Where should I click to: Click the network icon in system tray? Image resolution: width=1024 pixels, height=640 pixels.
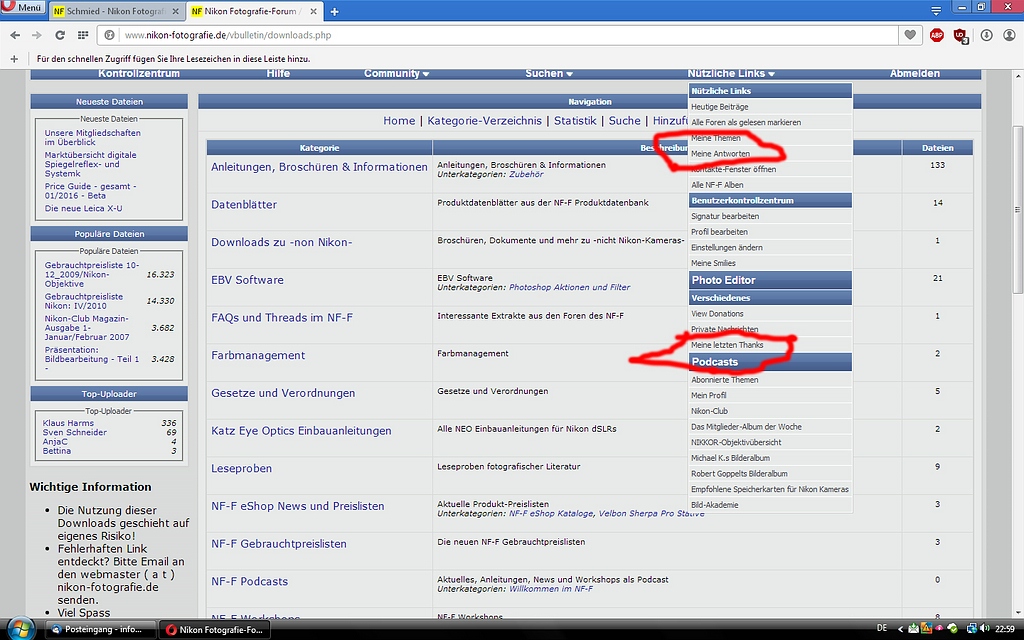click(x=971, y=628)
